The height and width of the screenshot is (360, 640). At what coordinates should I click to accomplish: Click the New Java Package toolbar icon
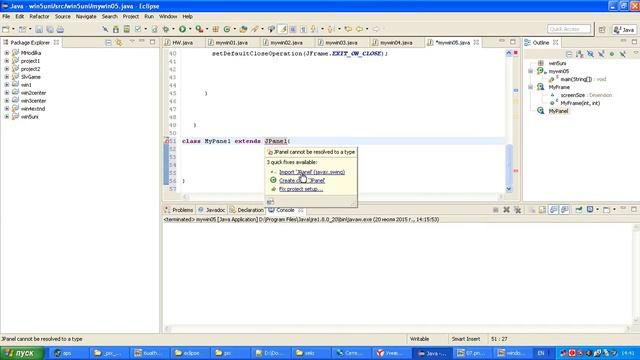[x=216, y=29]
